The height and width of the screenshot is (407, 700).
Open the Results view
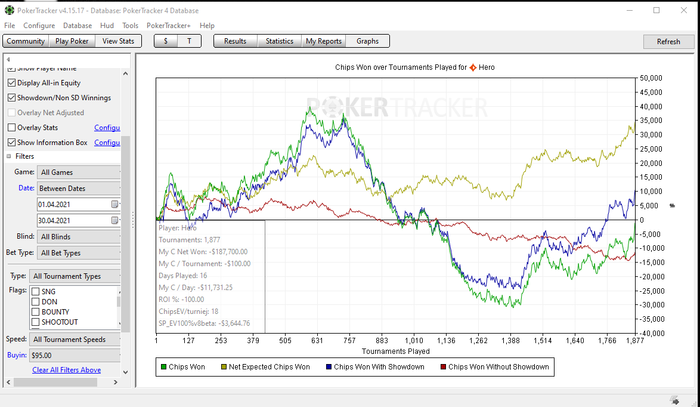pyautogui.click(x=235, y=41)
